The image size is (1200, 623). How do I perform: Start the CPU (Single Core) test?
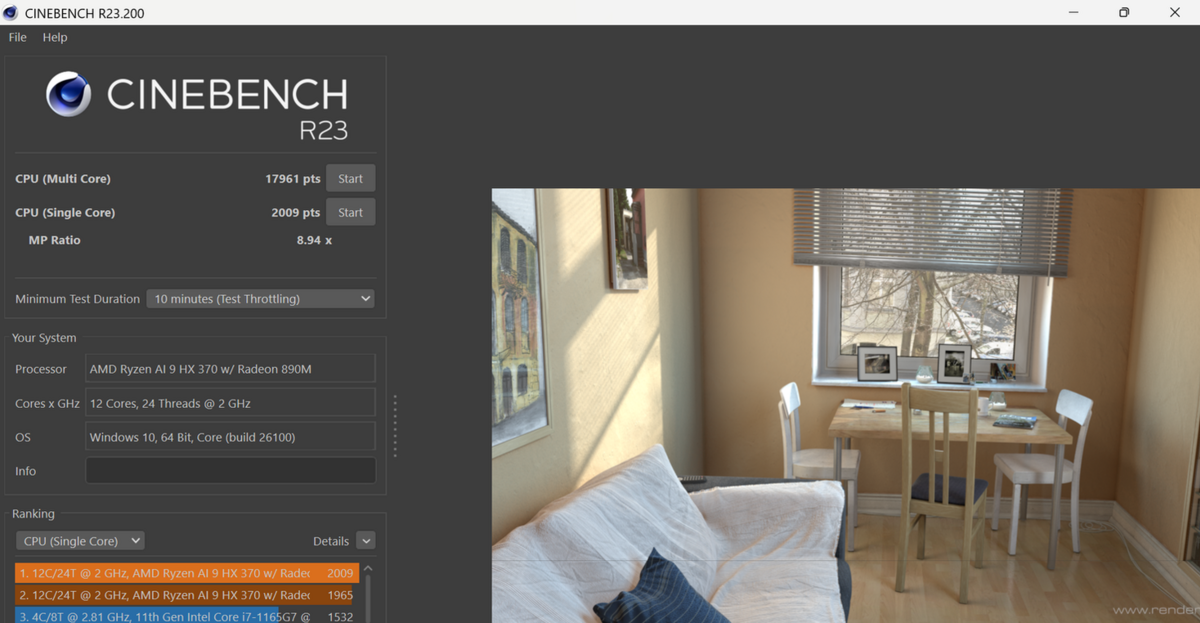click(350, 212)
